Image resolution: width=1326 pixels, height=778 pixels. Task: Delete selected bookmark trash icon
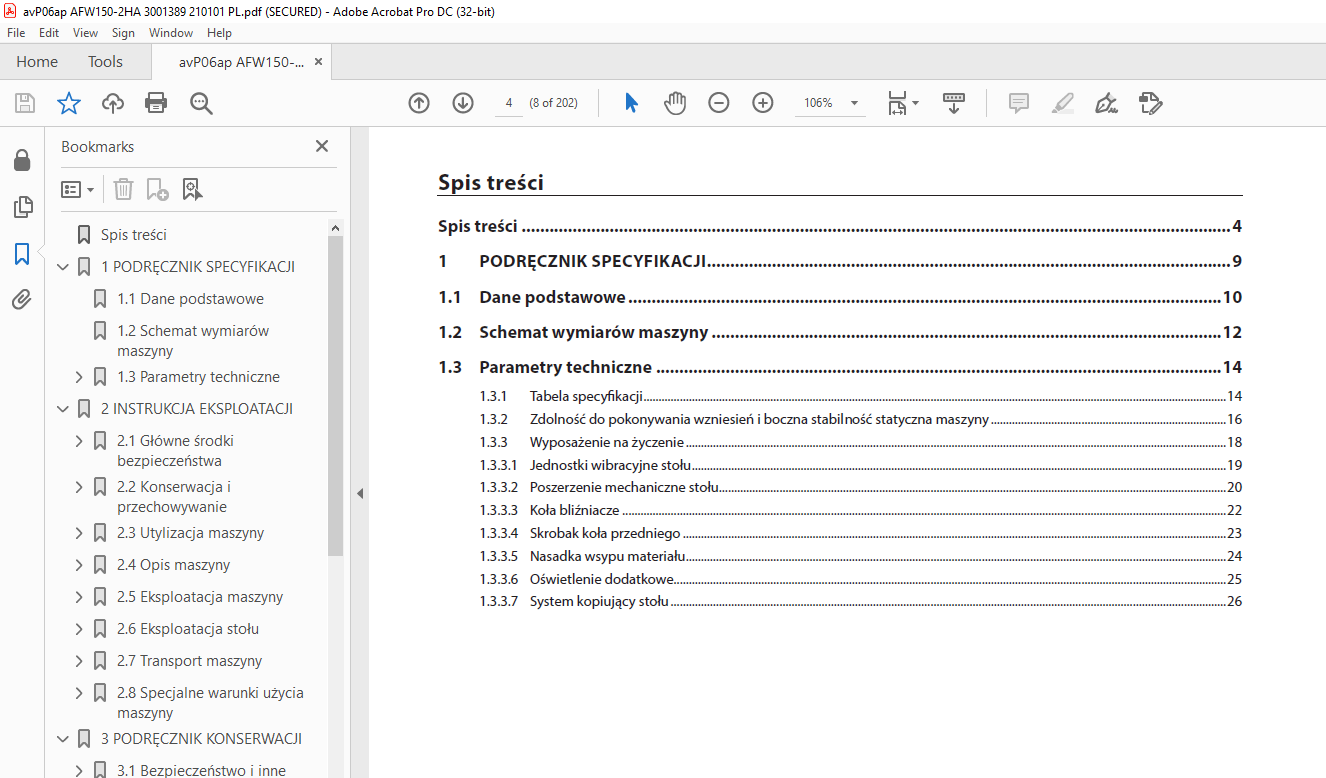123,189
